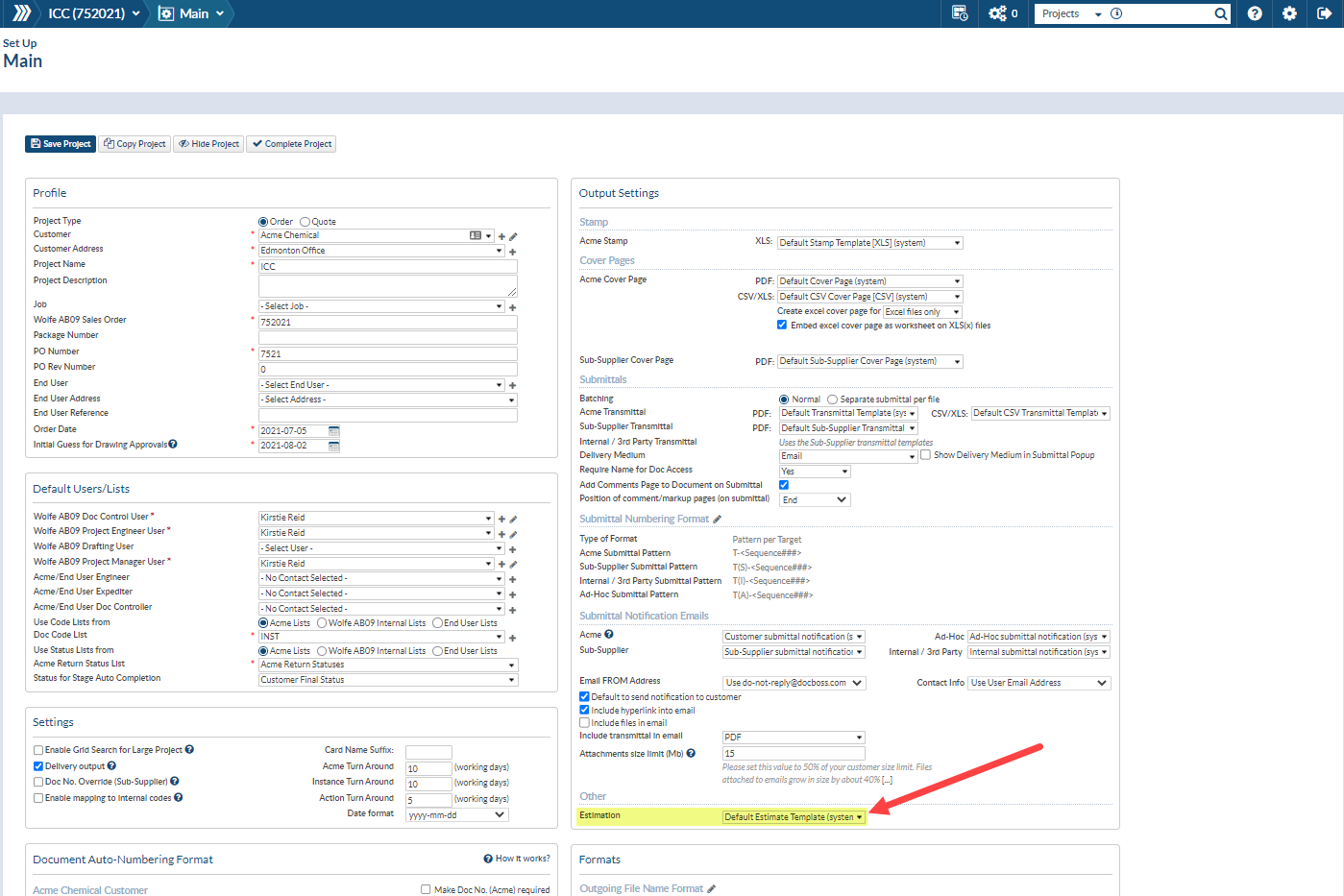This screenshot has width=1344, height=896.
Task: Show help for Enable Grid Search
Action: point(189,749)
